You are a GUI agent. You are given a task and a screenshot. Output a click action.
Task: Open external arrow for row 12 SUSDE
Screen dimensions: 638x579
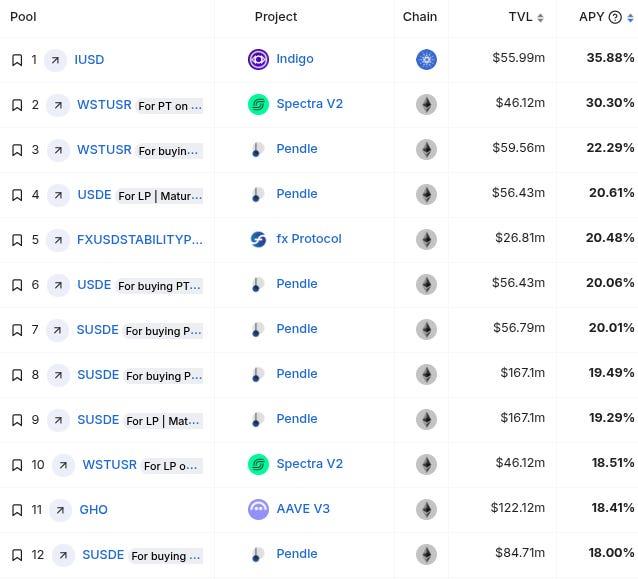click(x=63, y=555)
